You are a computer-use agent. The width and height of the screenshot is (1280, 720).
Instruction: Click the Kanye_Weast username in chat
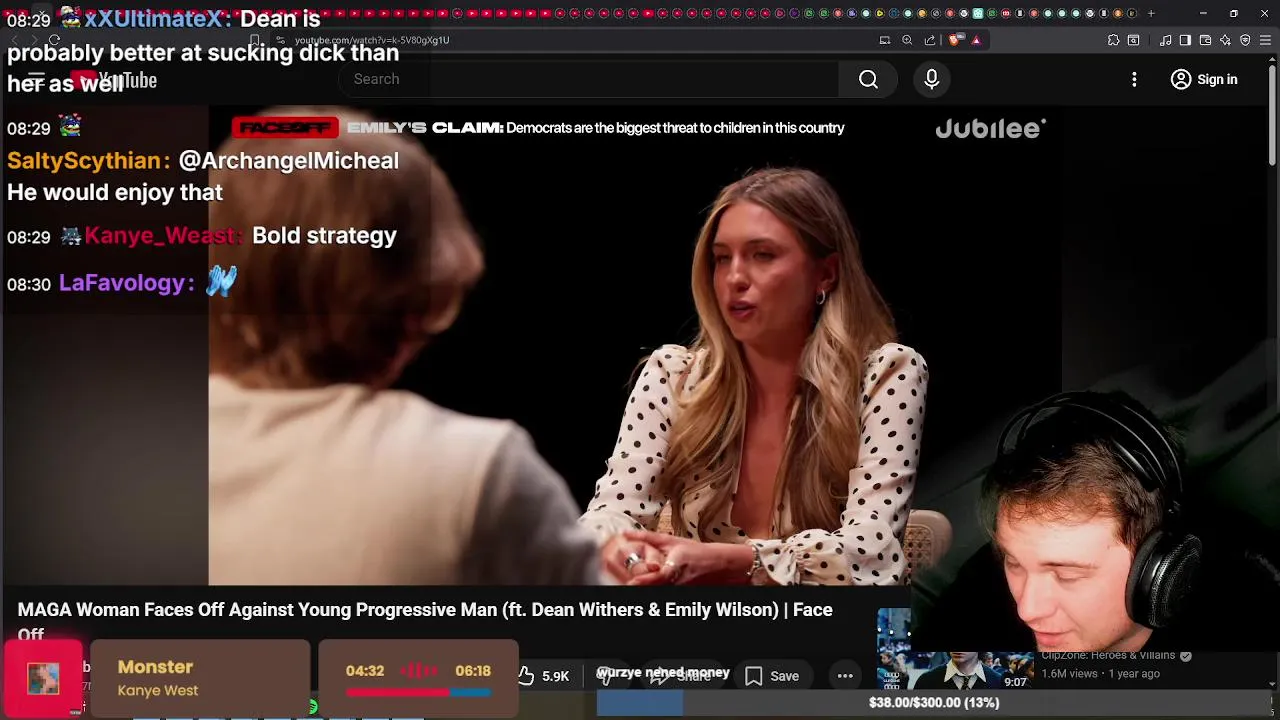[160, 236]
